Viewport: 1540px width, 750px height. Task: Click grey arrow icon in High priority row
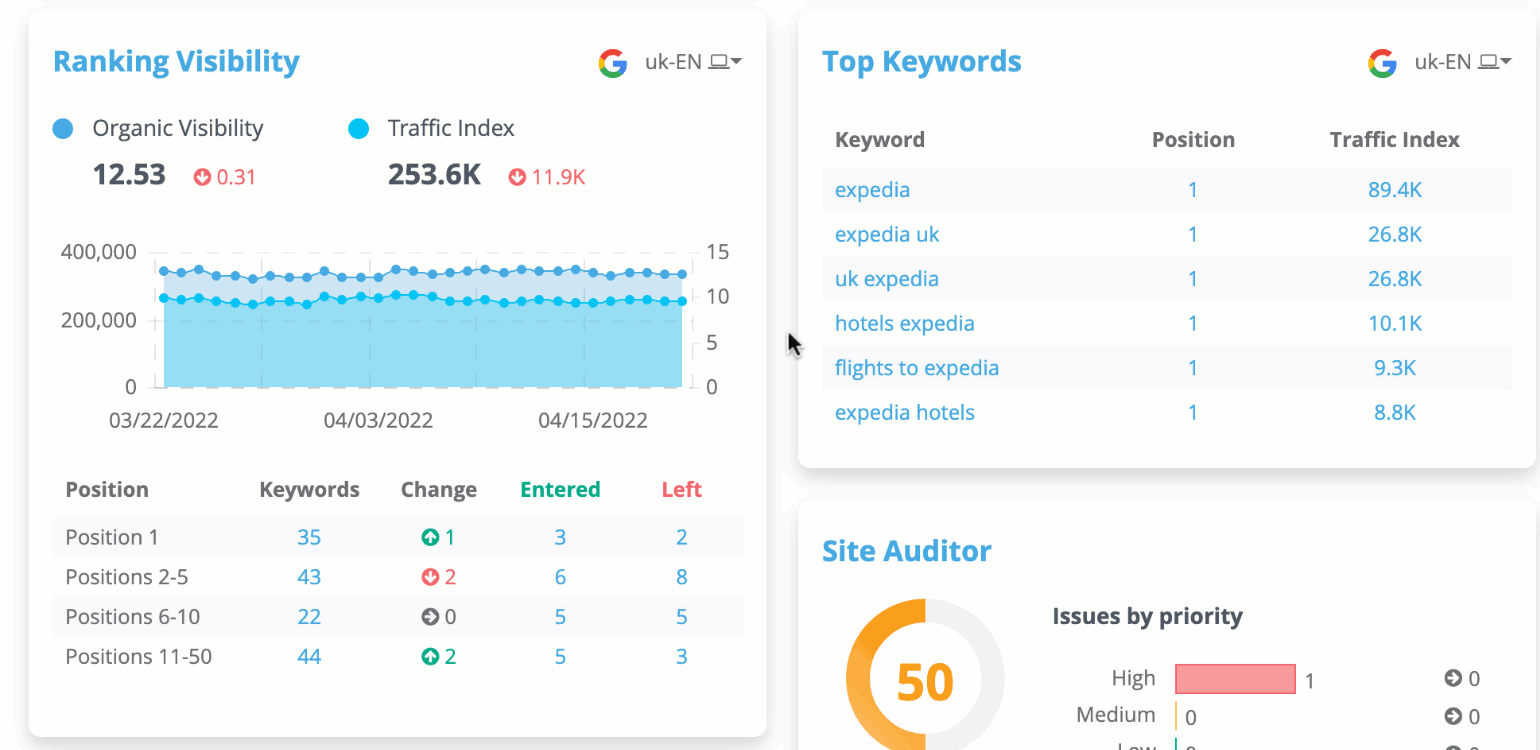(x=1453, y=679)
